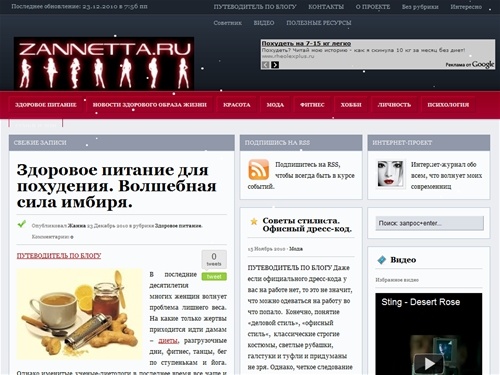This screenshot has width=500, height=375.
Task: Click the ginger tea article image
Action: point(79,314)
